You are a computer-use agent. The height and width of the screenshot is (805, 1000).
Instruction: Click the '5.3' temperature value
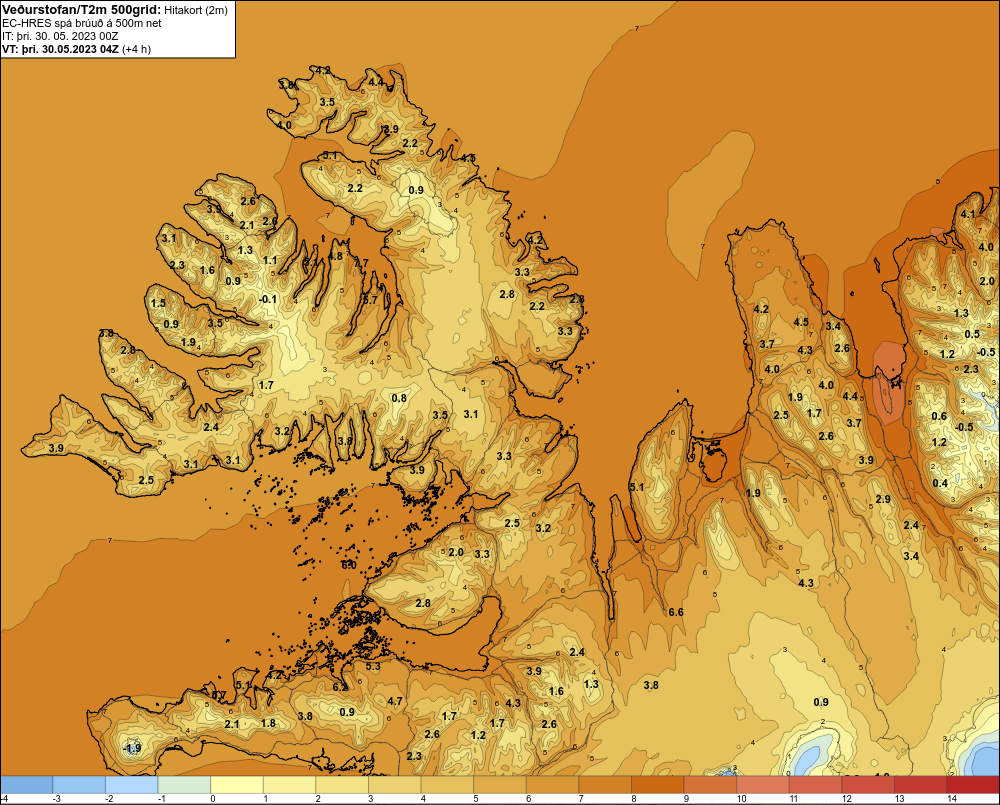(x=372, y=667)
